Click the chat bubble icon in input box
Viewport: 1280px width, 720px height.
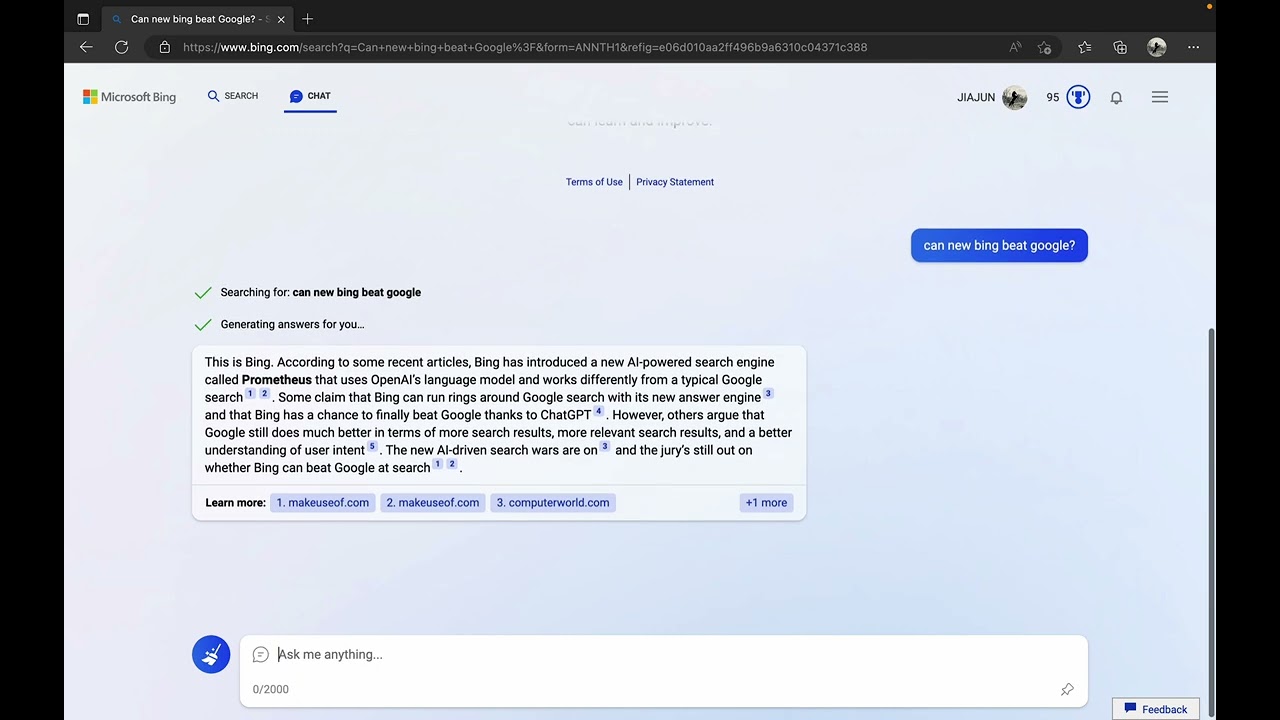pyautogui.click(x=261, y=655)
